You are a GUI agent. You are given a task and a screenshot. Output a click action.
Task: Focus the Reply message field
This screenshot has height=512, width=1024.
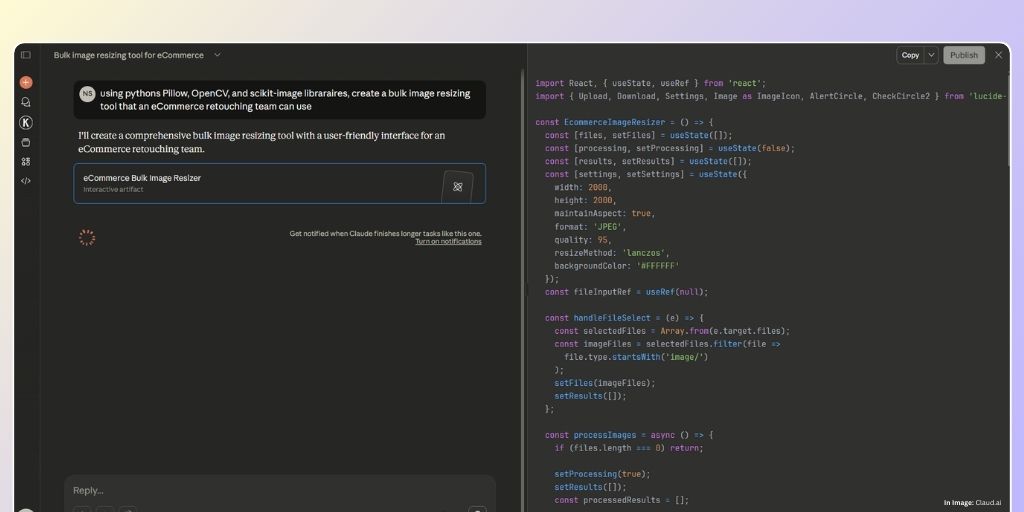click(x=280, y=490)
